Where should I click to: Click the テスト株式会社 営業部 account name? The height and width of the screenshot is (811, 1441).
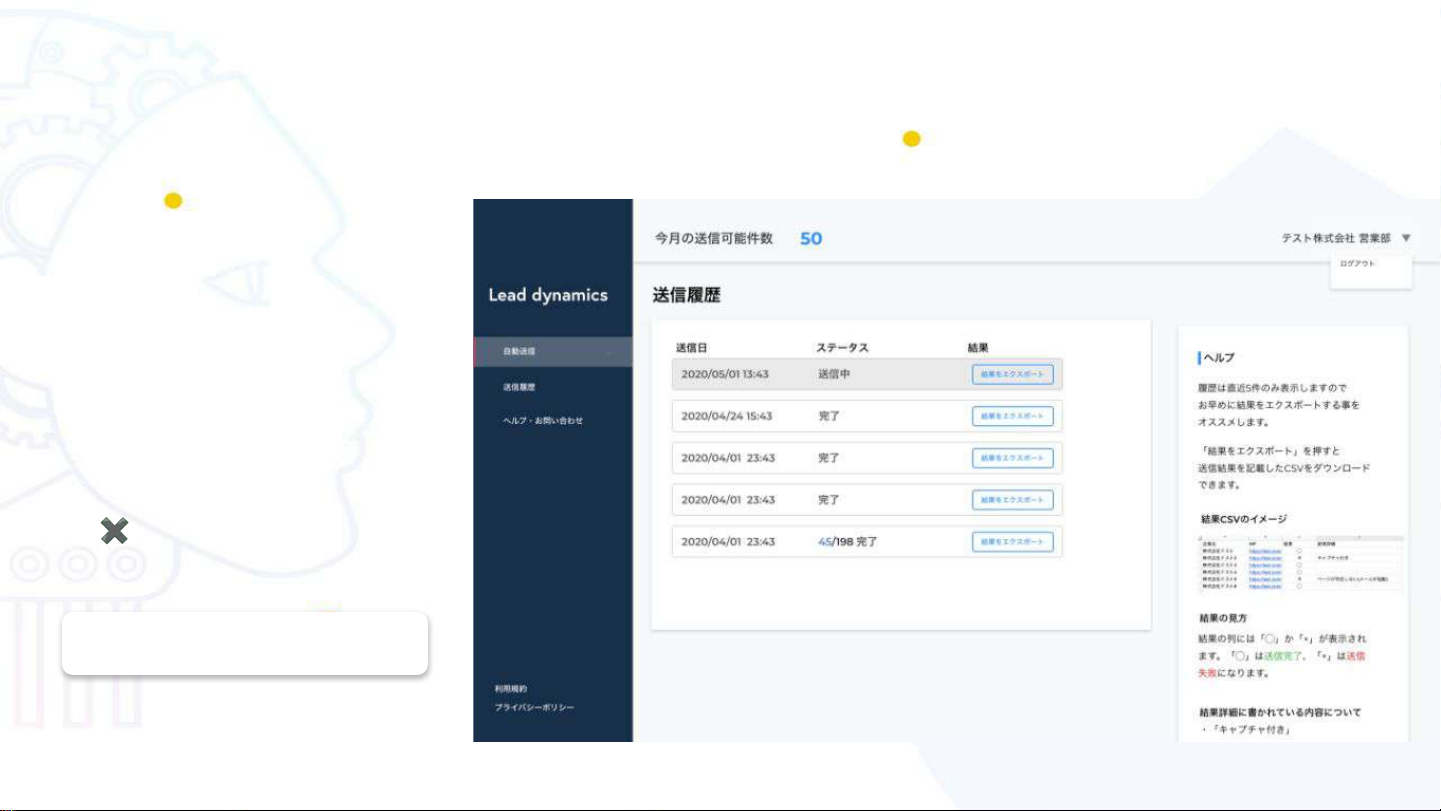1336,239
